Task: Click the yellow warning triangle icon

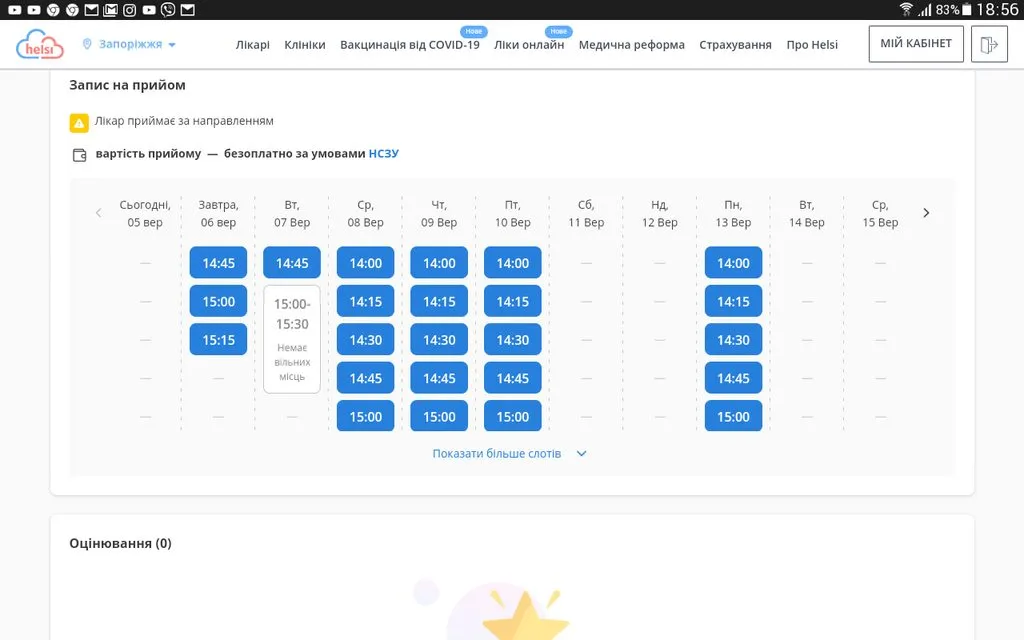Action: [79, 122]
